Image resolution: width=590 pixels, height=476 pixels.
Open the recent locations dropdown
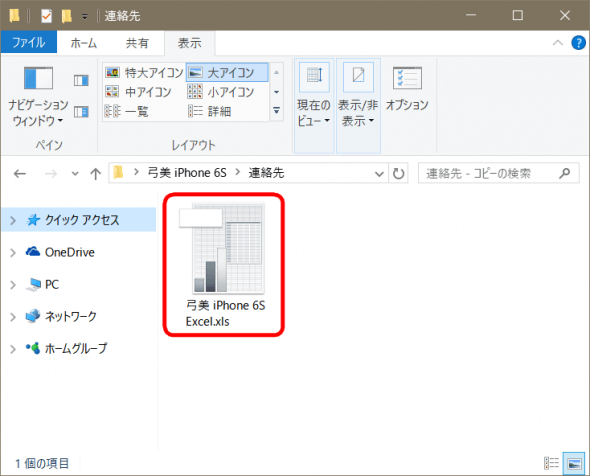[75, 173]
